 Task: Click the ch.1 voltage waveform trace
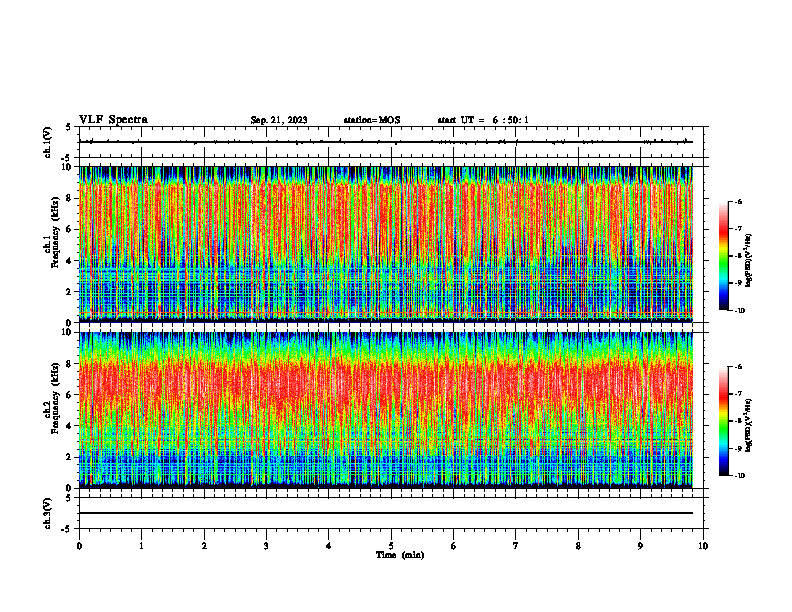[x=386, y=142]
